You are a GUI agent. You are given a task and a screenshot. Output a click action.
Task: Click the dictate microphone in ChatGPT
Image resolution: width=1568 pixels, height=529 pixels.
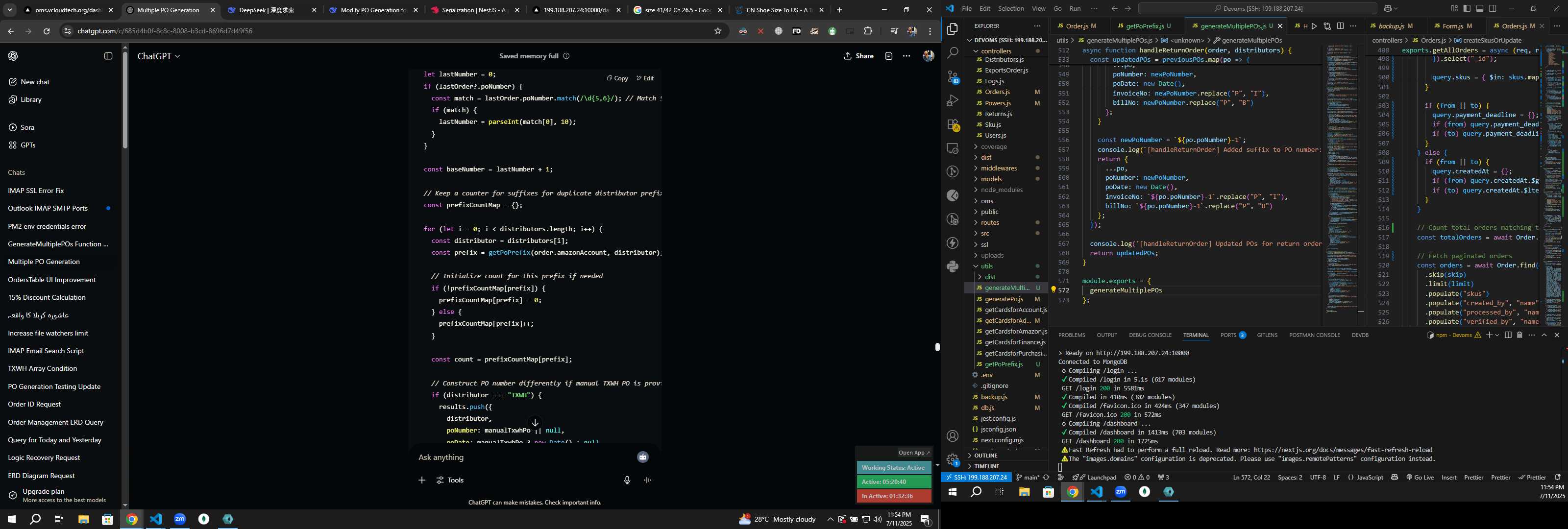point(627,481)
